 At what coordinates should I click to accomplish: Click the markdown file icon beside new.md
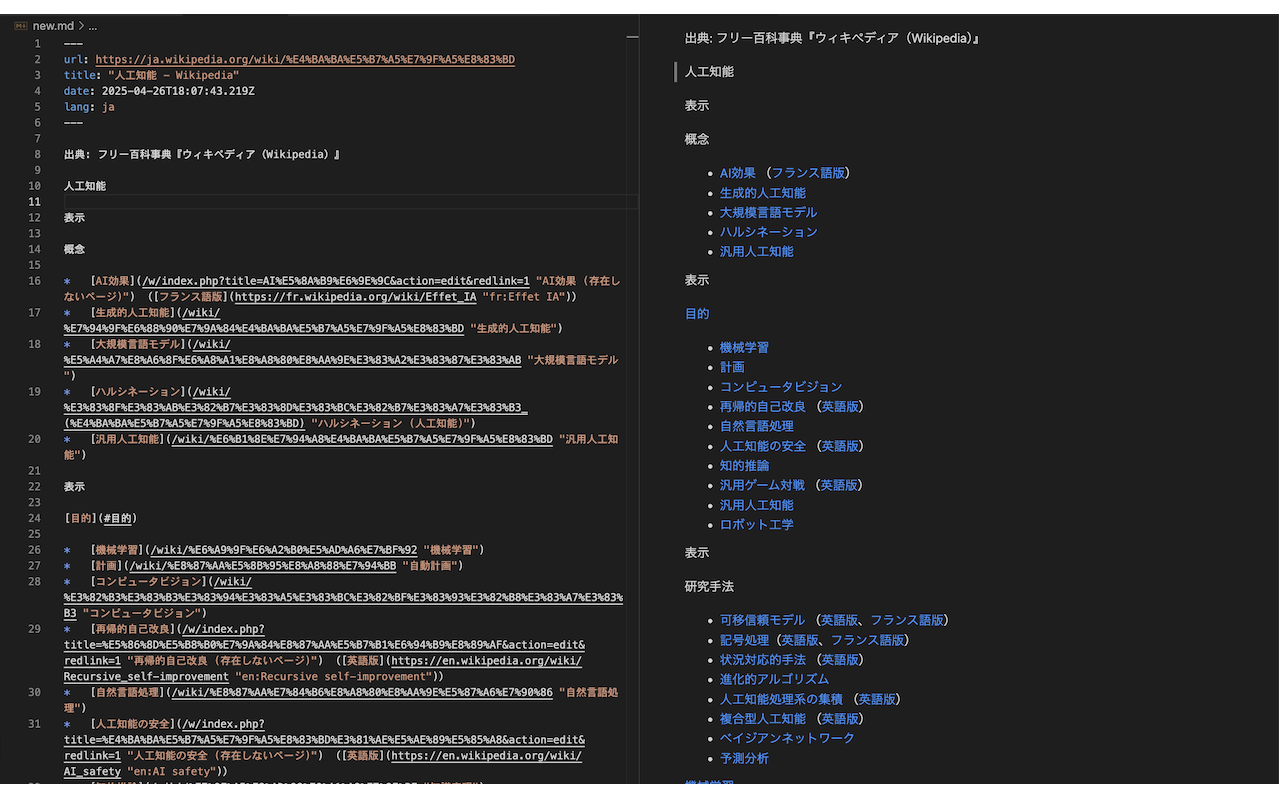pos(21,26)
